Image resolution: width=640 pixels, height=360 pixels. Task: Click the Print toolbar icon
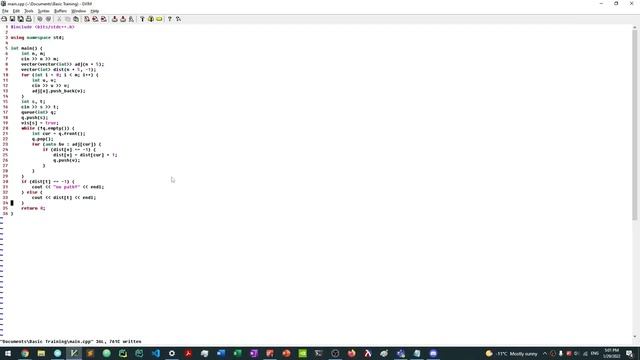29,19
